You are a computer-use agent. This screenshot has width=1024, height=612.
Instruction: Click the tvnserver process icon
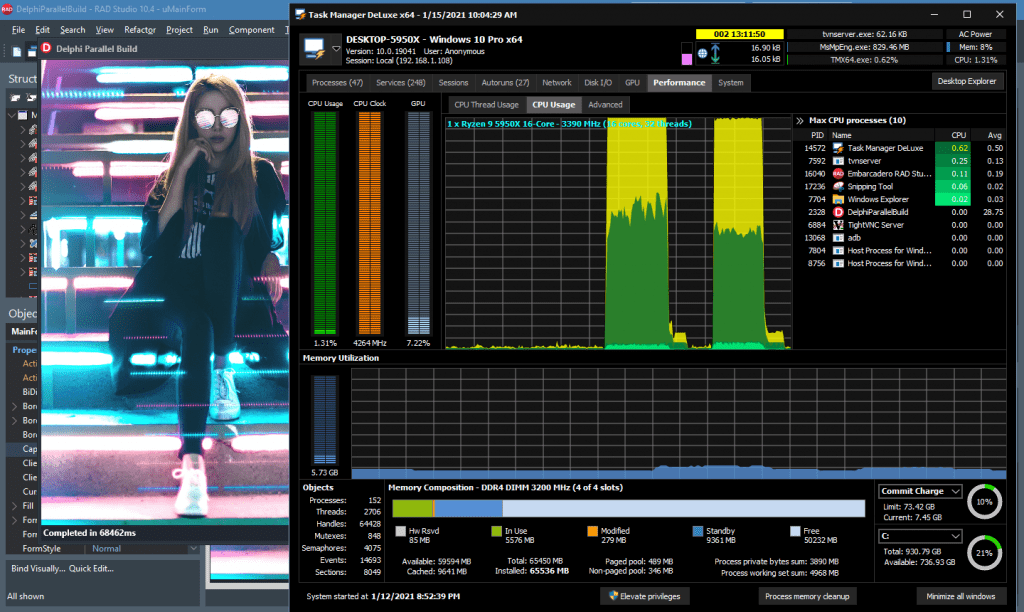[838, 161]
